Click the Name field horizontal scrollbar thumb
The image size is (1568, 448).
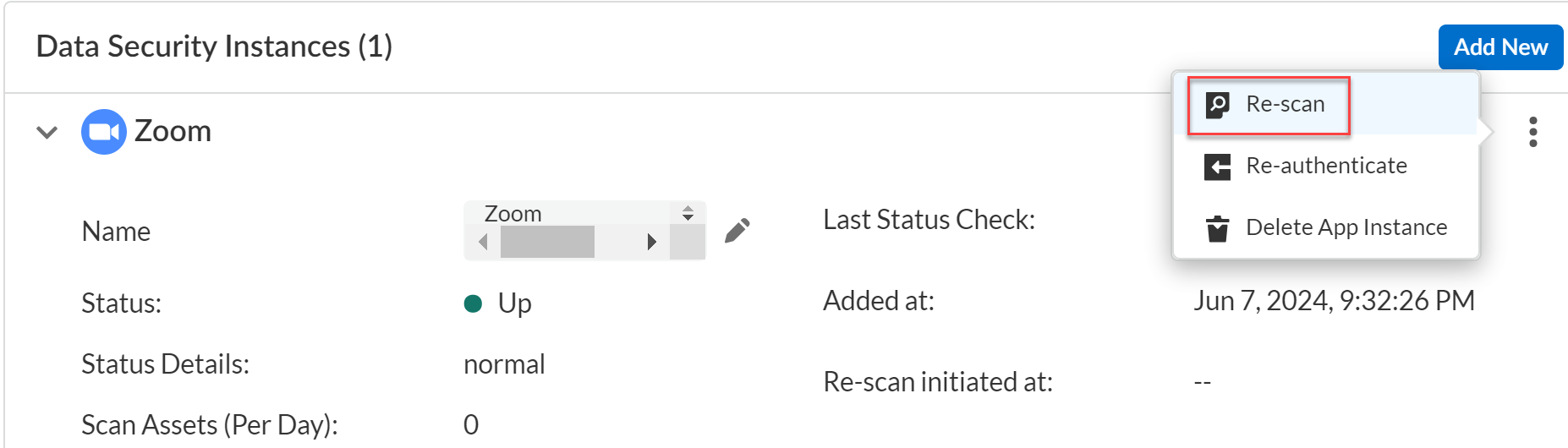pos(547,243)
